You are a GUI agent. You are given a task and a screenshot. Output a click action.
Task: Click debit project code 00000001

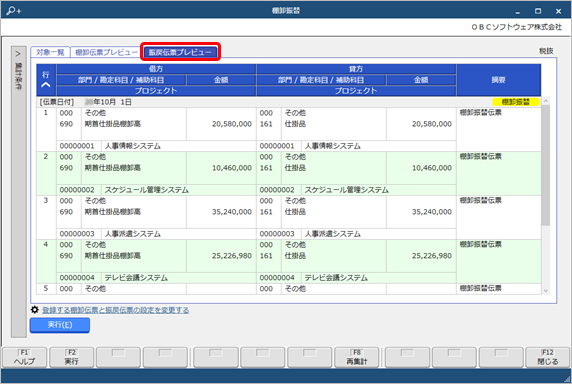77,146
